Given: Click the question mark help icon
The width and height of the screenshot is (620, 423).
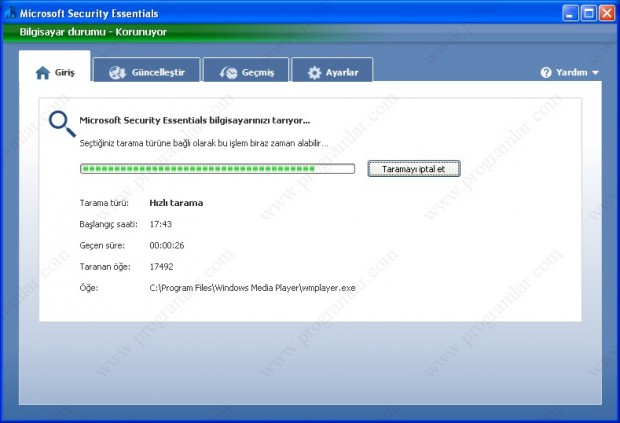Looking at the screenshot, I should coord(546,72).
